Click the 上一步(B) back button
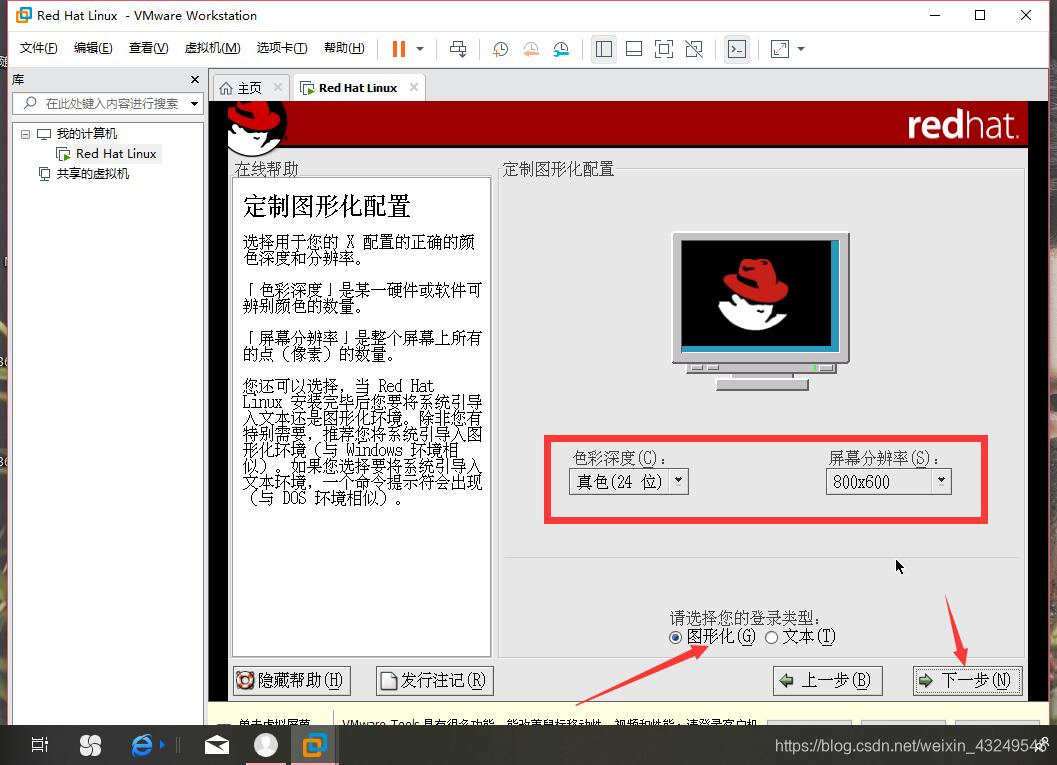 [828, 681]
